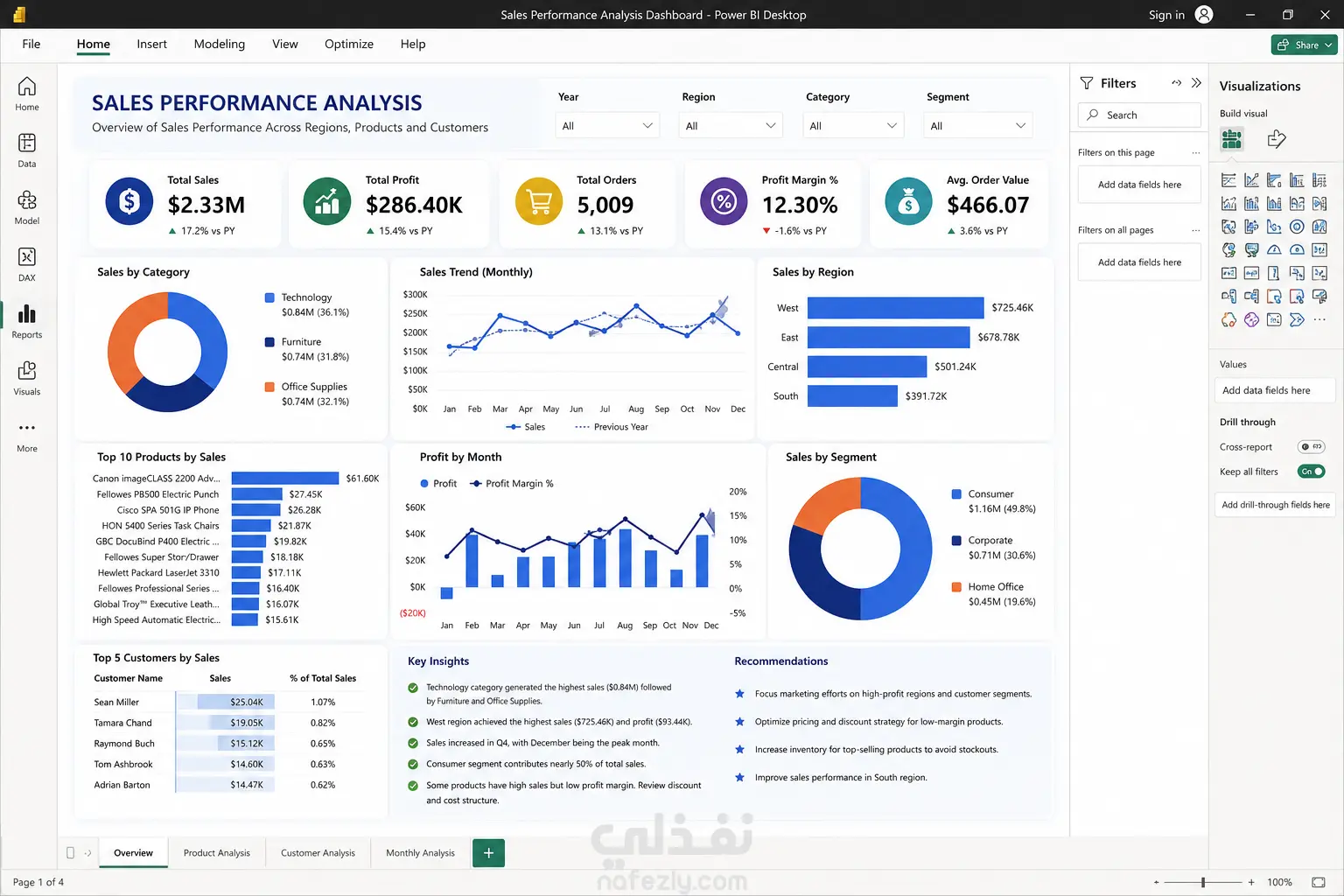1344x896 pixels.
Task: Click the Values Add data fields well
Action: tap(1275, 390)
